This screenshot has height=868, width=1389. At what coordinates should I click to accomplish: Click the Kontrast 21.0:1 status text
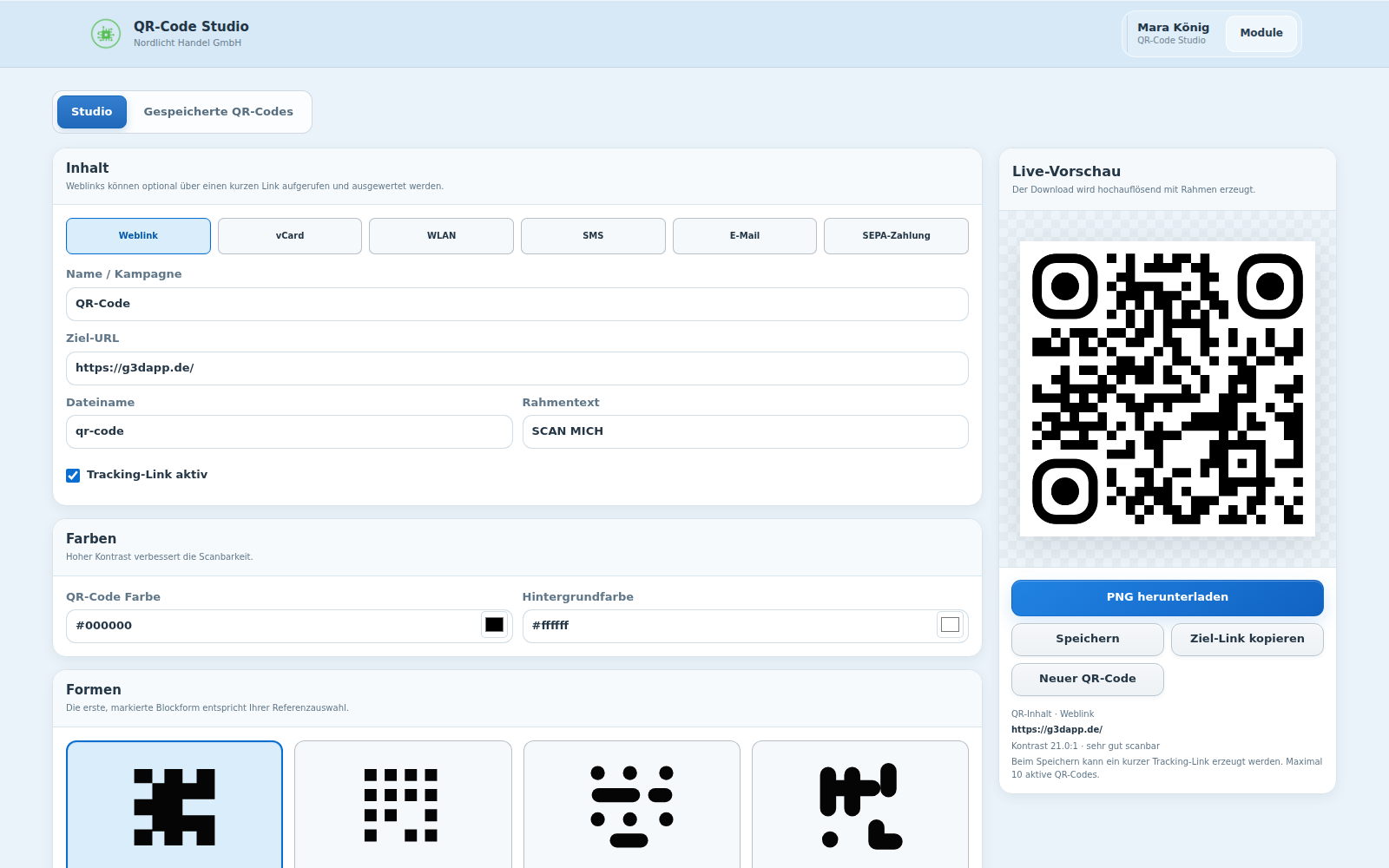coord(1085,746)
